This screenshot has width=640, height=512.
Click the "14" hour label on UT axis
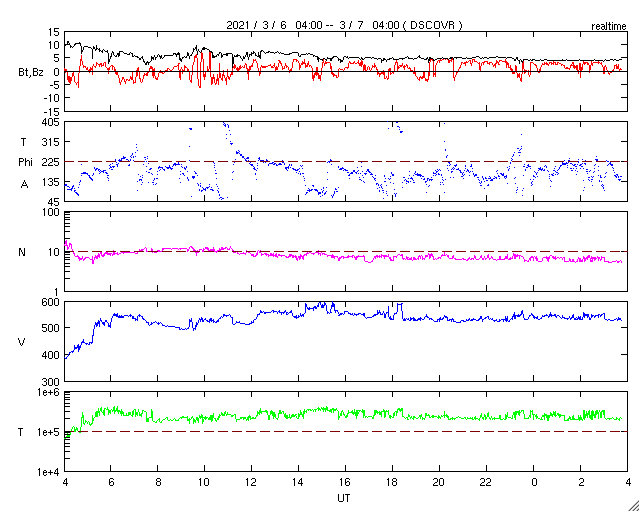click(x=298, y=482)
